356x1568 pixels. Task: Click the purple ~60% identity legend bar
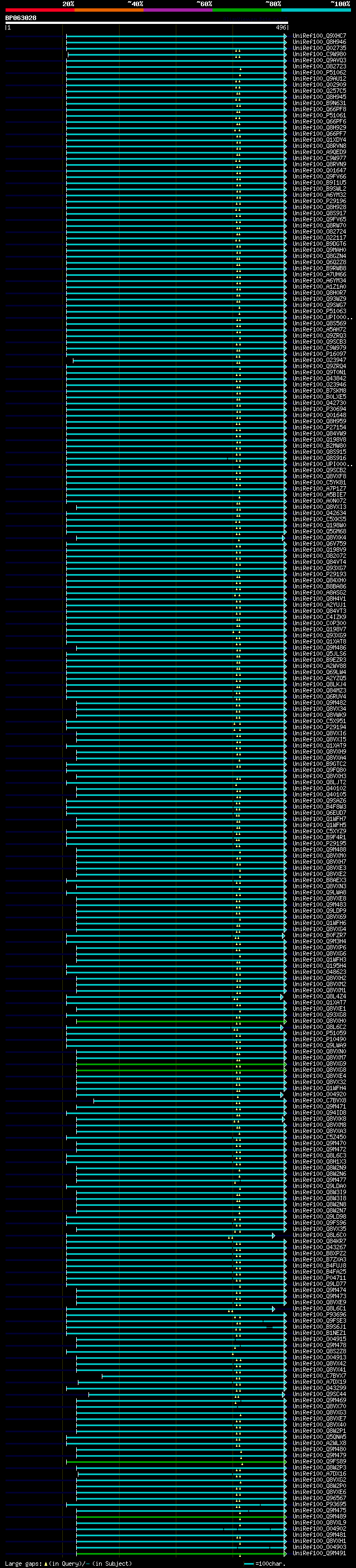tap(179, 10)
